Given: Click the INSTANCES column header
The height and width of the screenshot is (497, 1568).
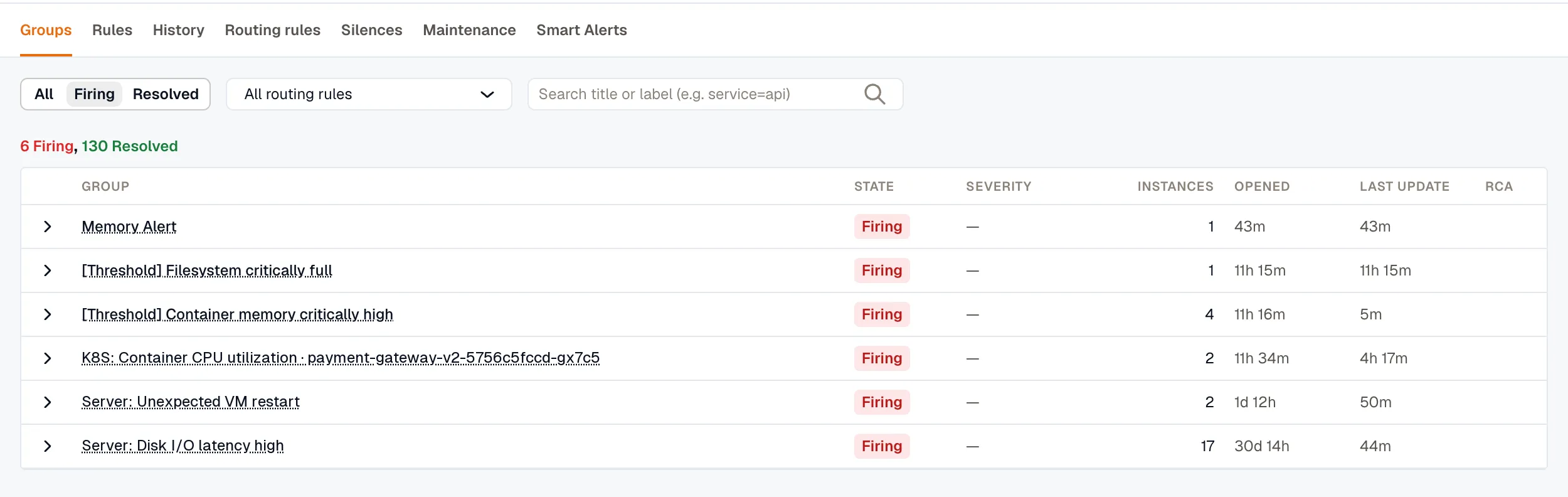Looking at the screenshot, I should [1175, 186].
